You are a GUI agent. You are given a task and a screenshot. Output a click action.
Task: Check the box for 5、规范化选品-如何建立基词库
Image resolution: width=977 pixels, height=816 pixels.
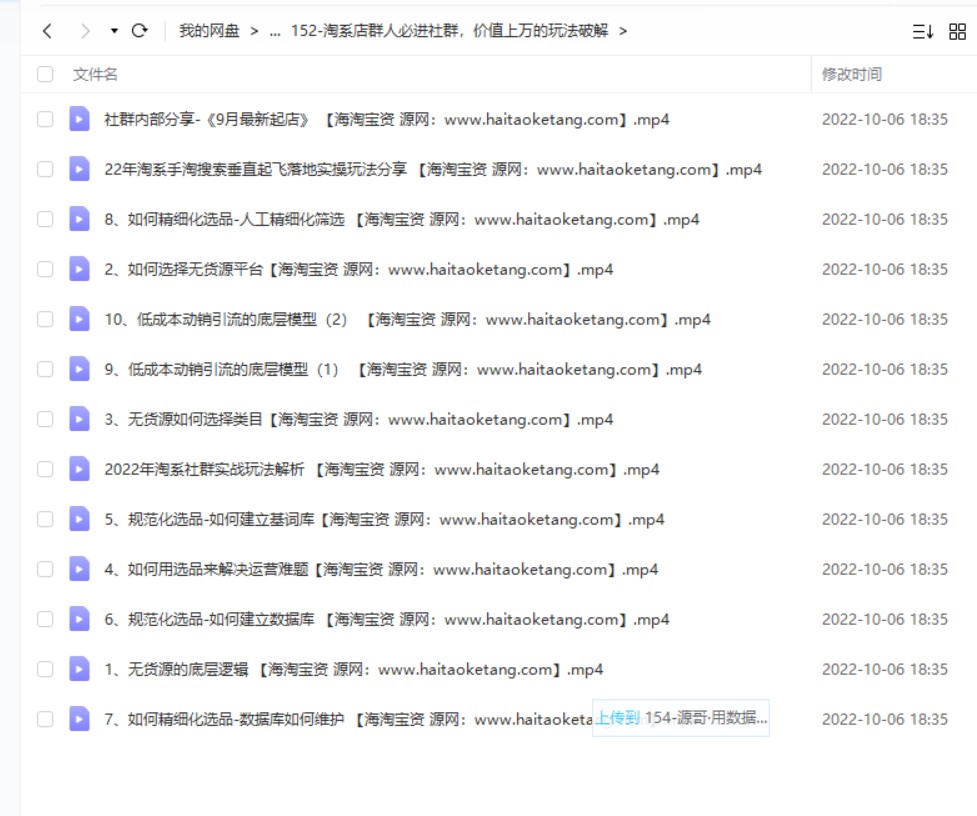45,519
